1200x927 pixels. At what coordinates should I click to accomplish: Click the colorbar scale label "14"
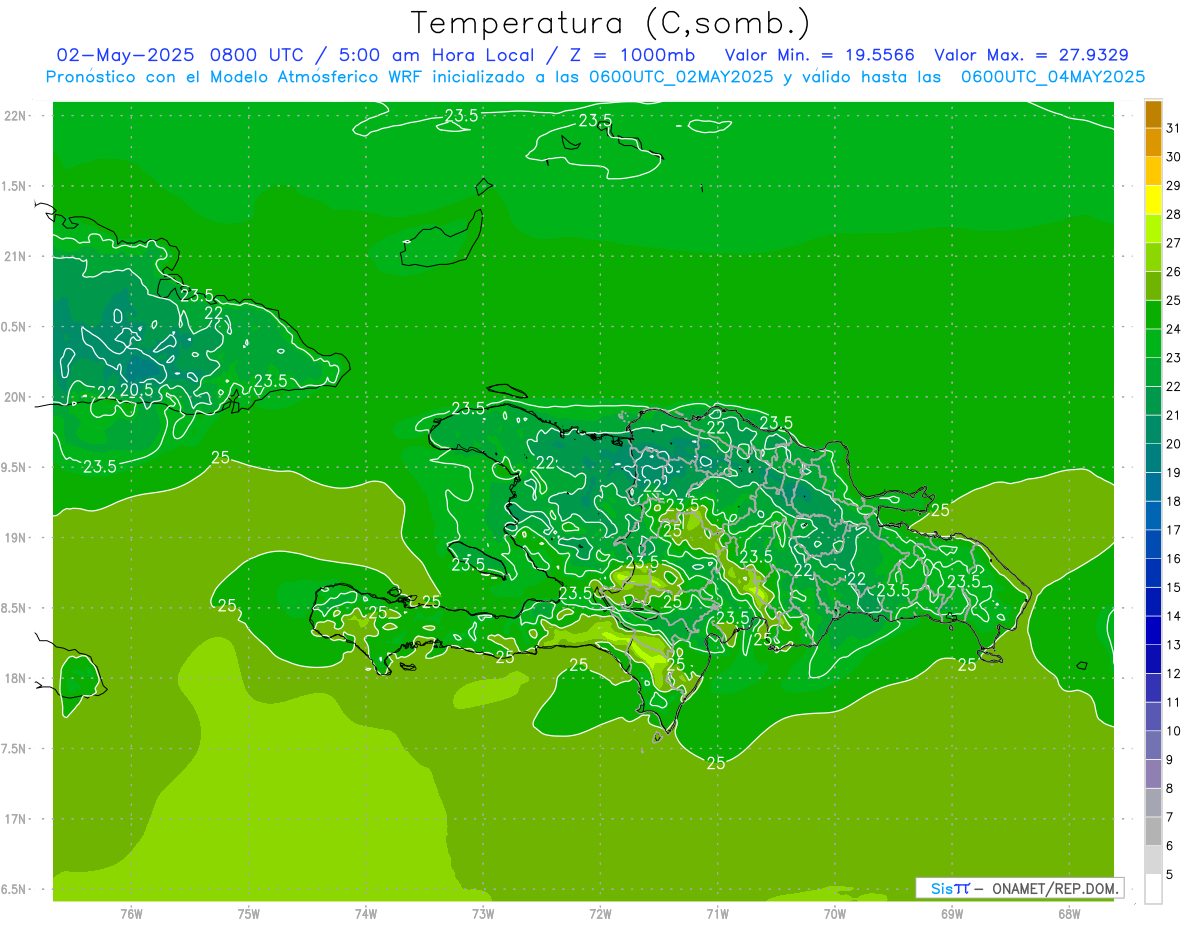point(1173,616)
